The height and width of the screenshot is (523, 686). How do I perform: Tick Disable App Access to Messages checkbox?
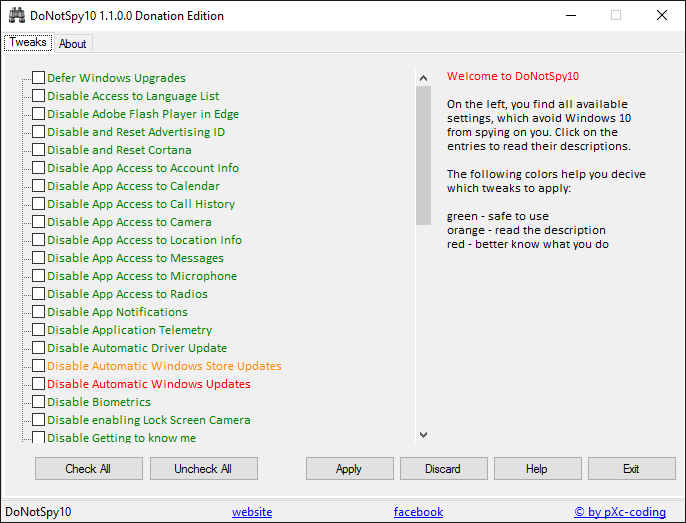point(38,257)
